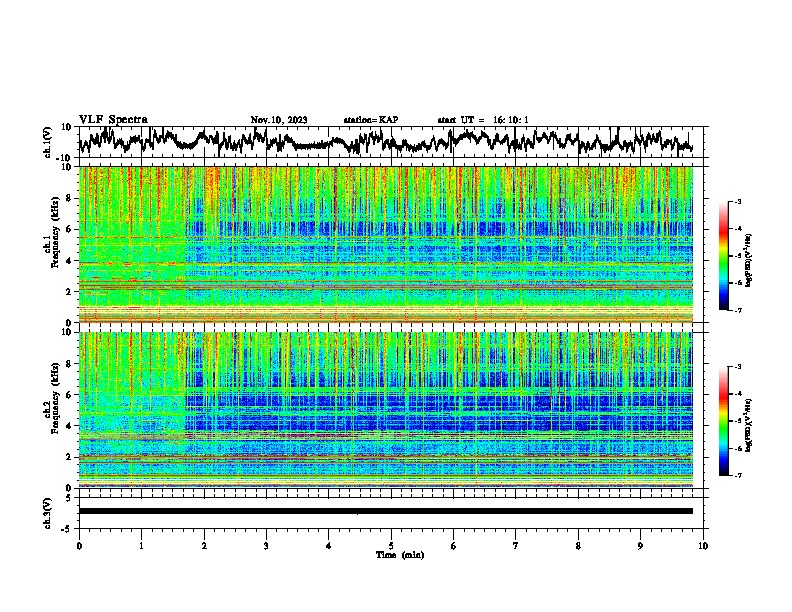792x612 pixels.
Task: Select the "start UT = 16:10:1" text
Action: tap(483, 120)
